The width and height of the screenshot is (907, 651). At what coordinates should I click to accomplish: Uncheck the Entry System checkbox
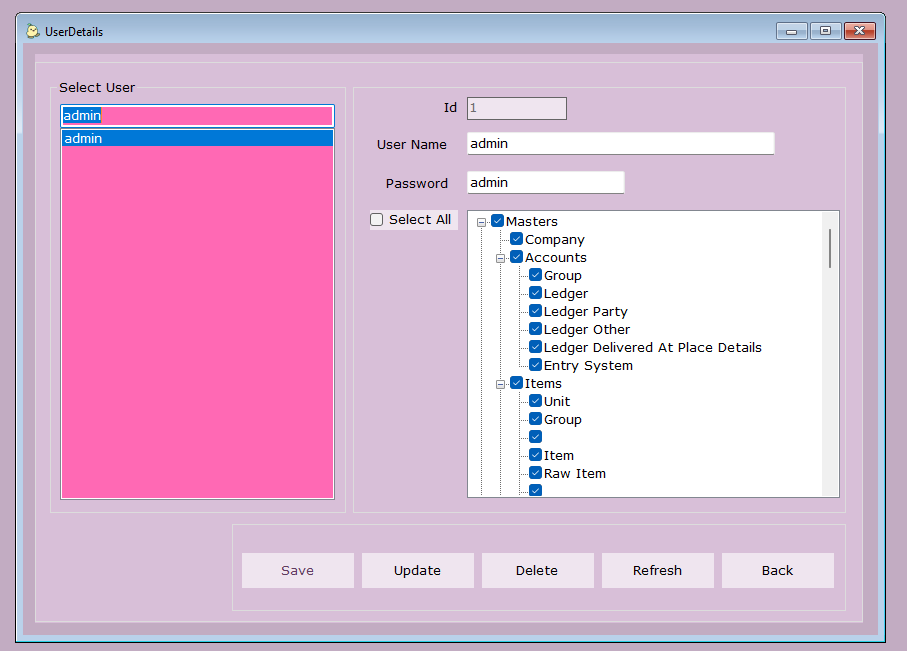[536, 365]
